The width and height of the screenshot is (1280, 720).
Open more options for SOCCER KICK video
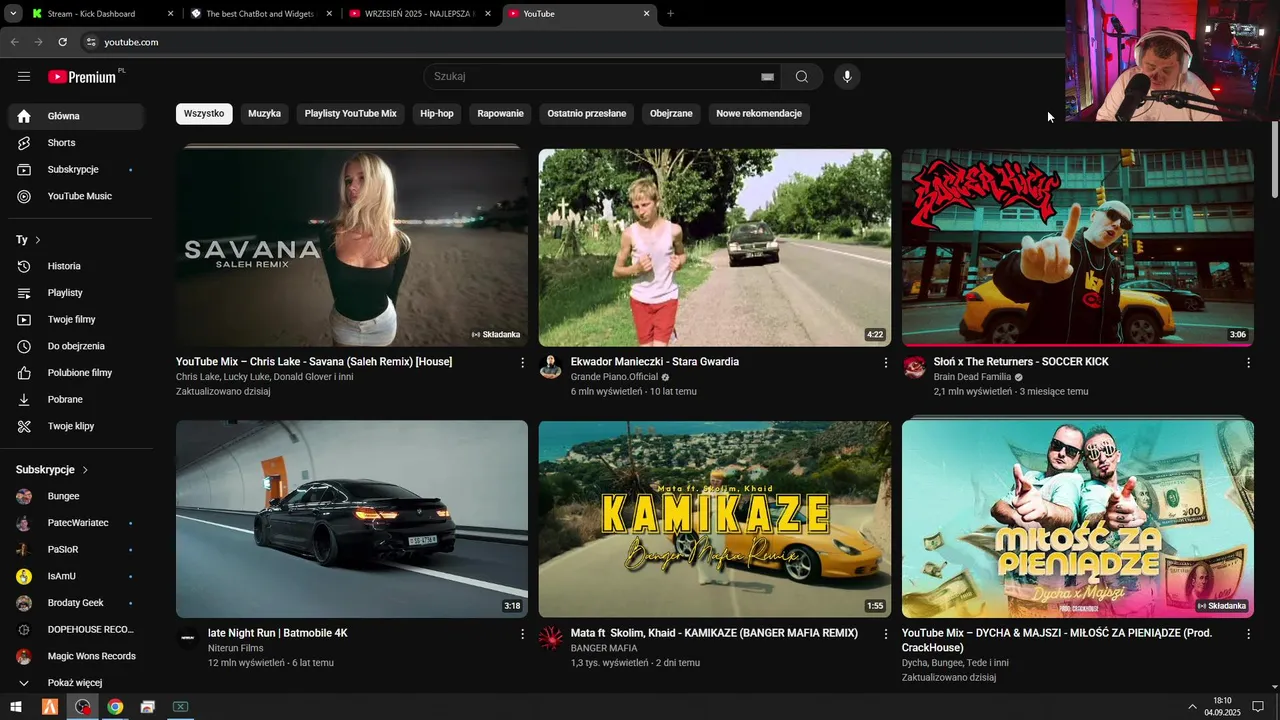[1248, 363]
